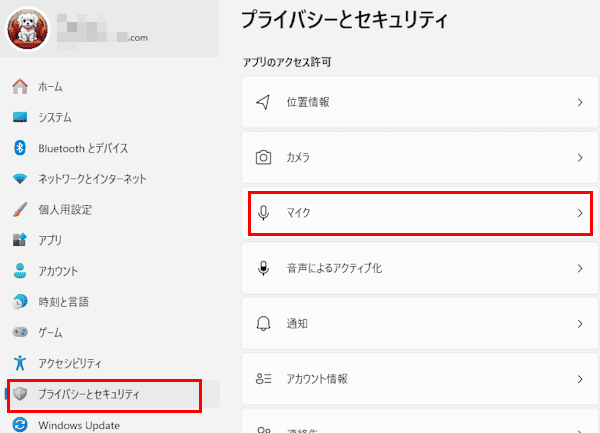Screen dimensions: 600x433
Task: Select アプリ in the sidebar
Action: pos(110,240)
